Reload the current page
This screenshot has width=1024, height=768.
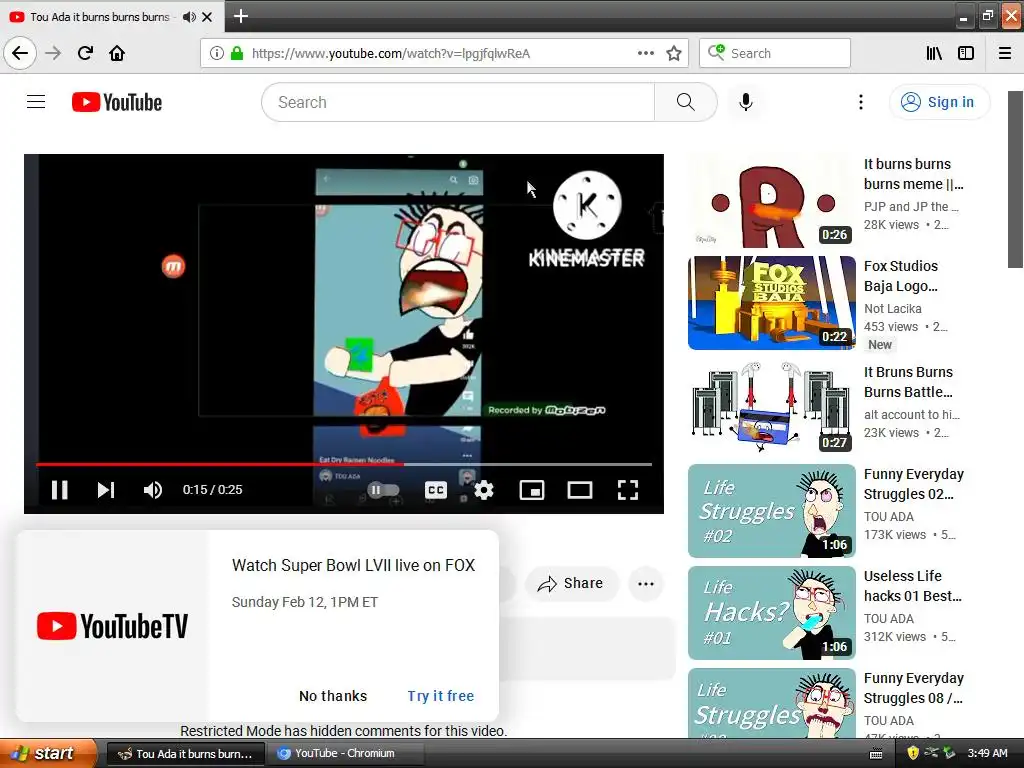point(85,53)
